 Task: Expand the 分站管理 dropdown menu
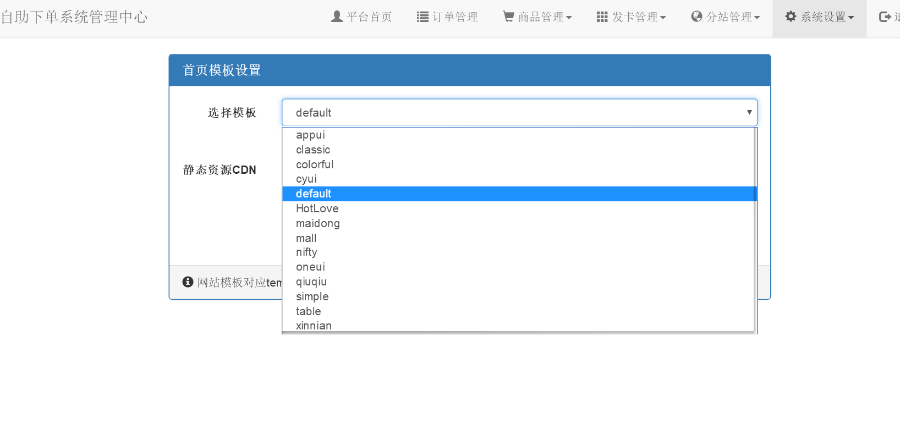[726, 17]
